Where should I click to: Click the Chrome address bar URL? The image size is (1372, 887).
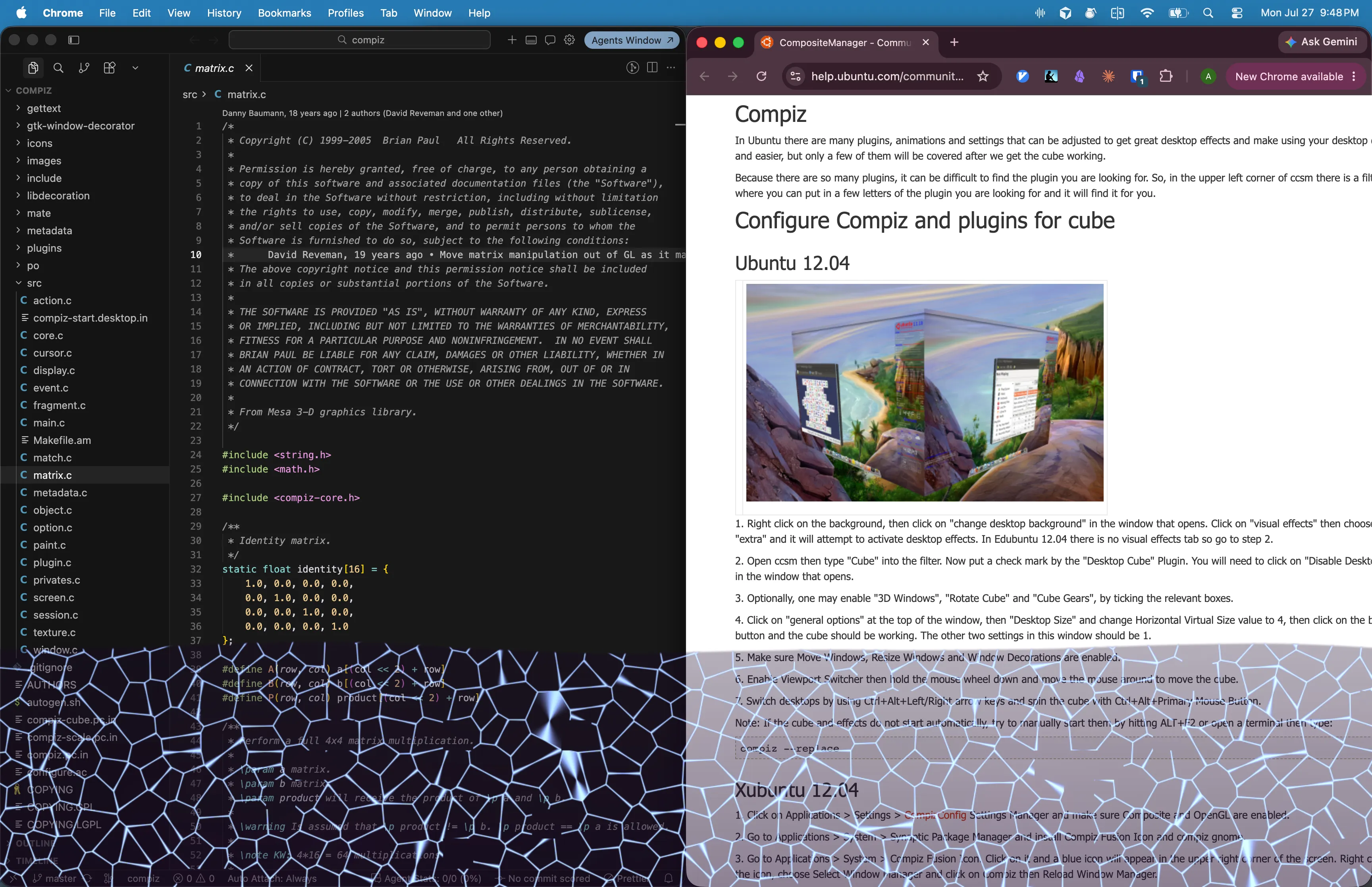(x=887, y=77)
